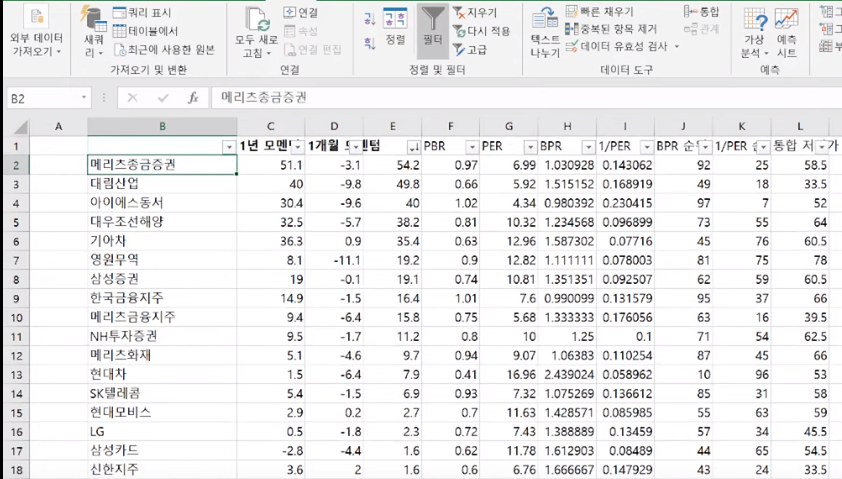Open 최근에 사용한 원본
The height and width of the screenshot is (479, 842).
tap(164, 50)
